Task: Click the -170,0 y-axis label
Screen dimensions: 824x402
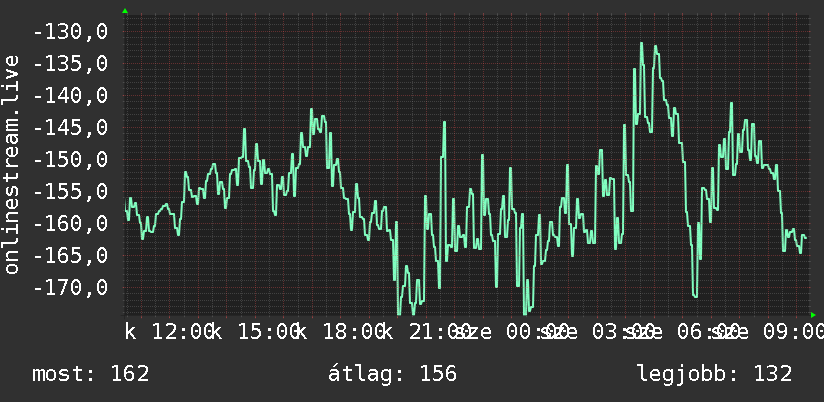Action: 70,288
